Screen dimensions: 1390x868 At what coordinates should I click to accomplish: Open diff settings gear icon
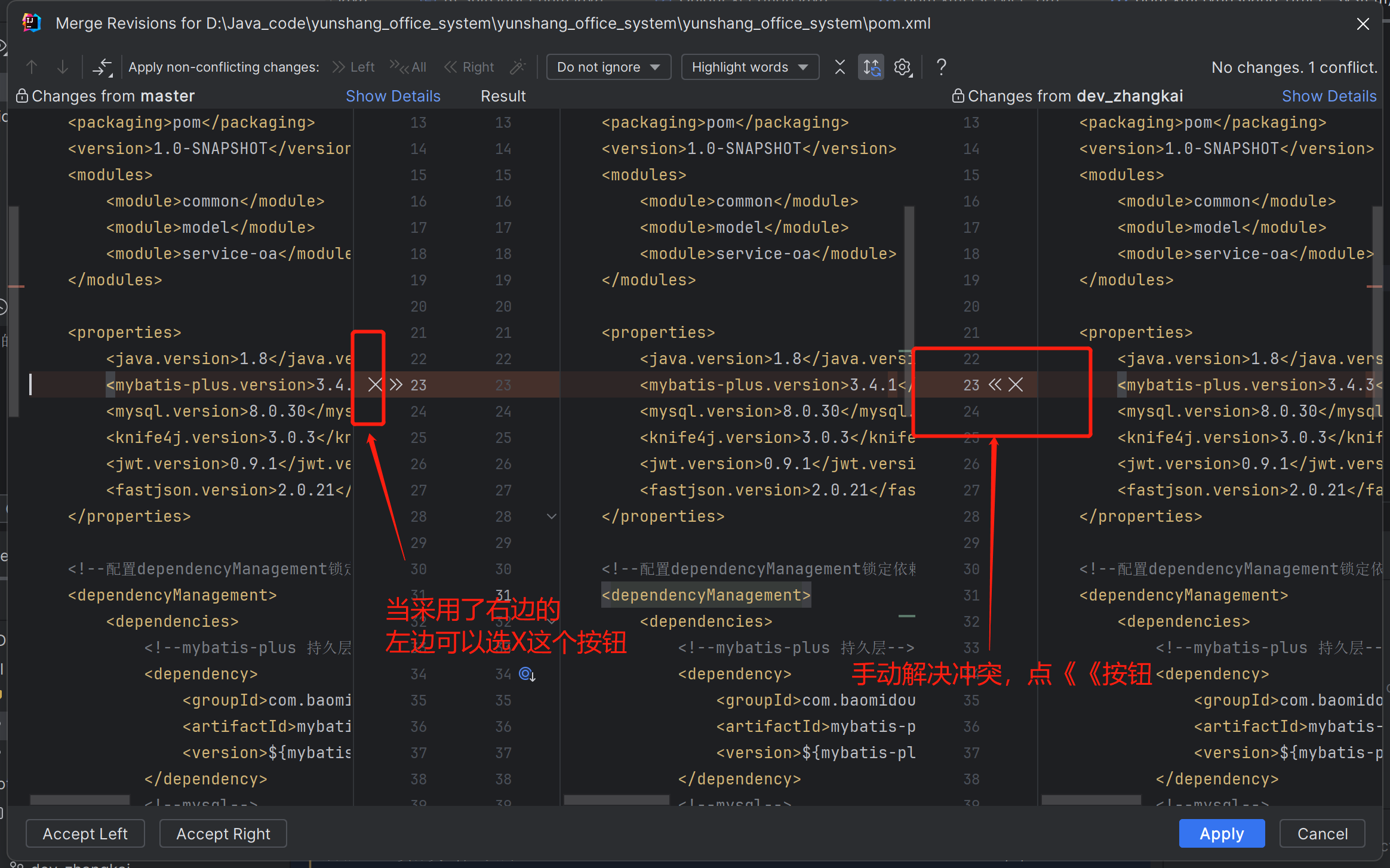pos(903,67)
